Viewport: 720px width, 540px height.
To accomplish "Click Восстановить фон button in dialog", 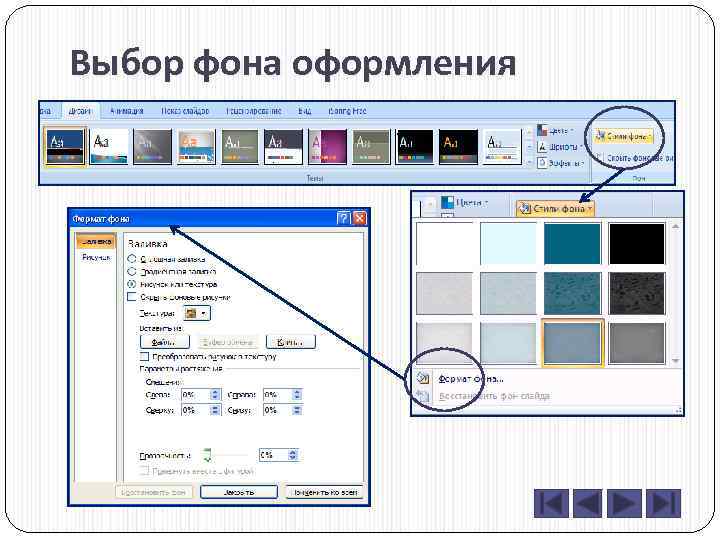I will (x=154, y=492).
